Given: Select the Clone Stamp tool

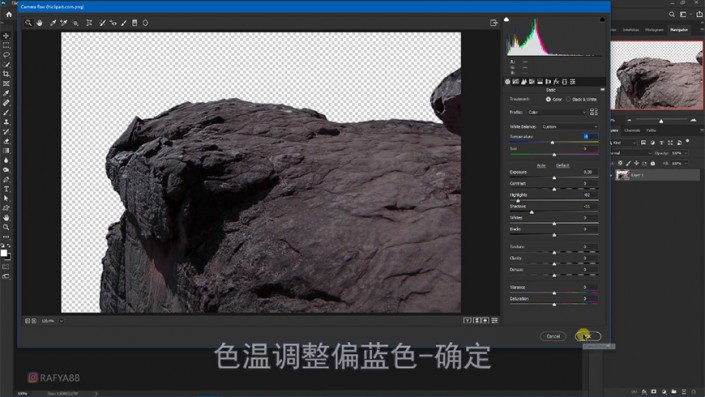Looking at the screenshot, I should [x=6, y=122].
